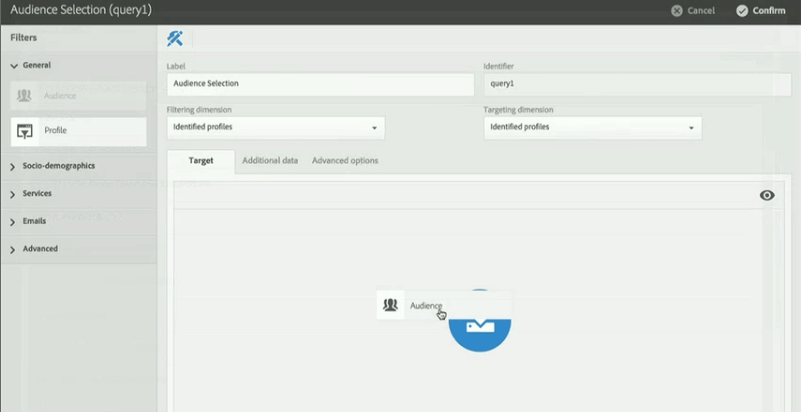Click the Identifier field containing query1
Viewport: 801px width, 412px height.
click(636, 84)
